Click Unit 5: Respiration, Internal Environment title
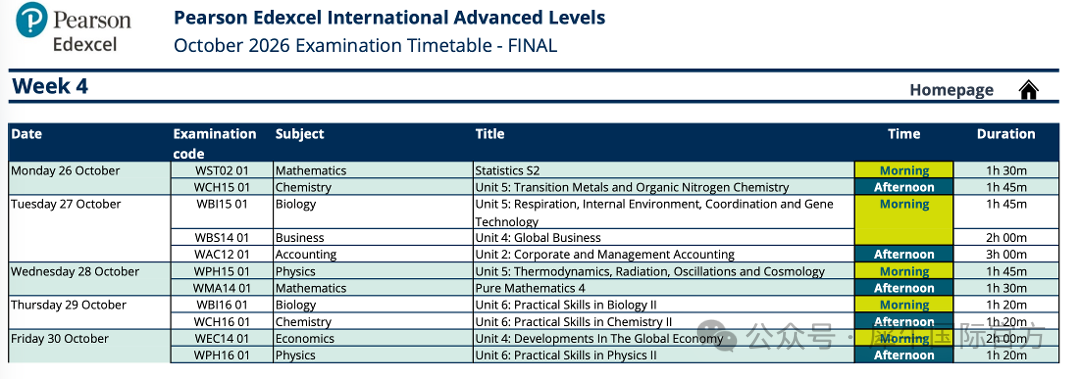Image resolution: width=1080 pixels, height=379 pixels. (x=663, y=212)
